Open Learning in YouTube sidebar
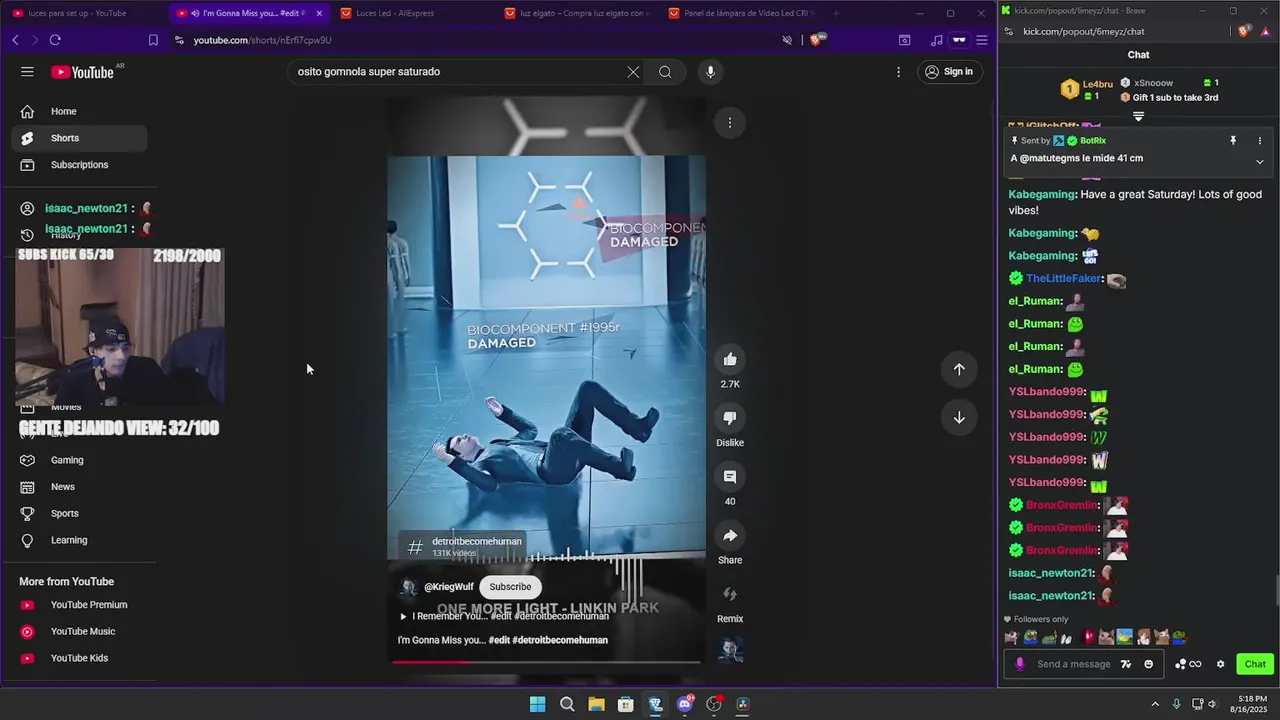Screen dimensions: 1280x720 point(78,540)
